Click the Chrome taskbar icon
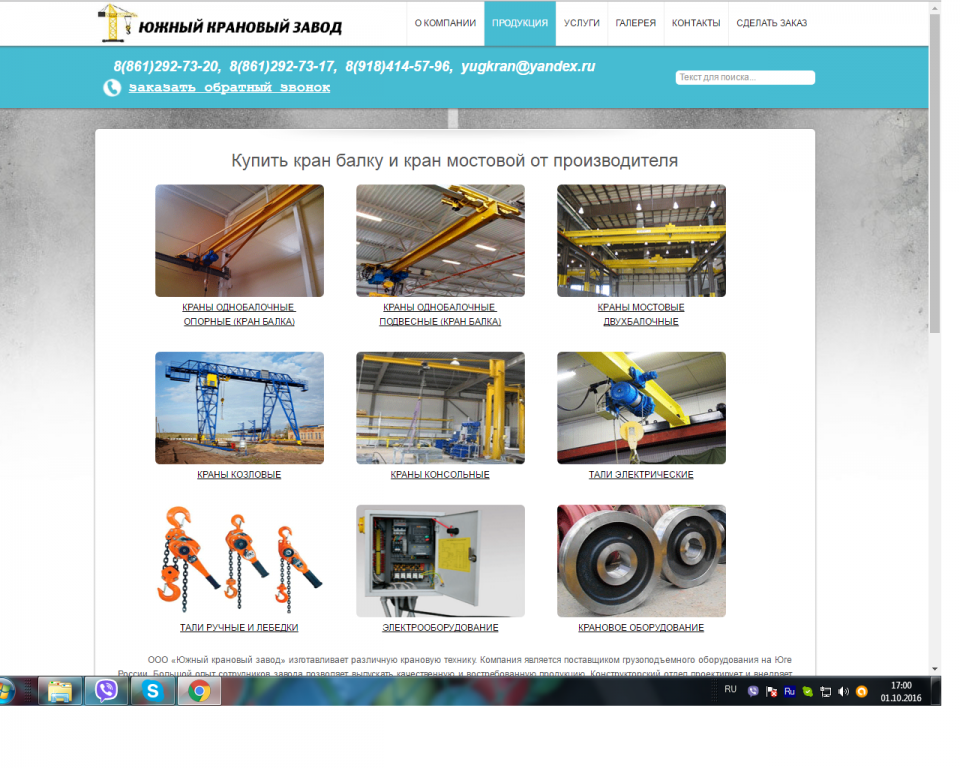The height and width of the screenshot is (768, 960). 198,690
